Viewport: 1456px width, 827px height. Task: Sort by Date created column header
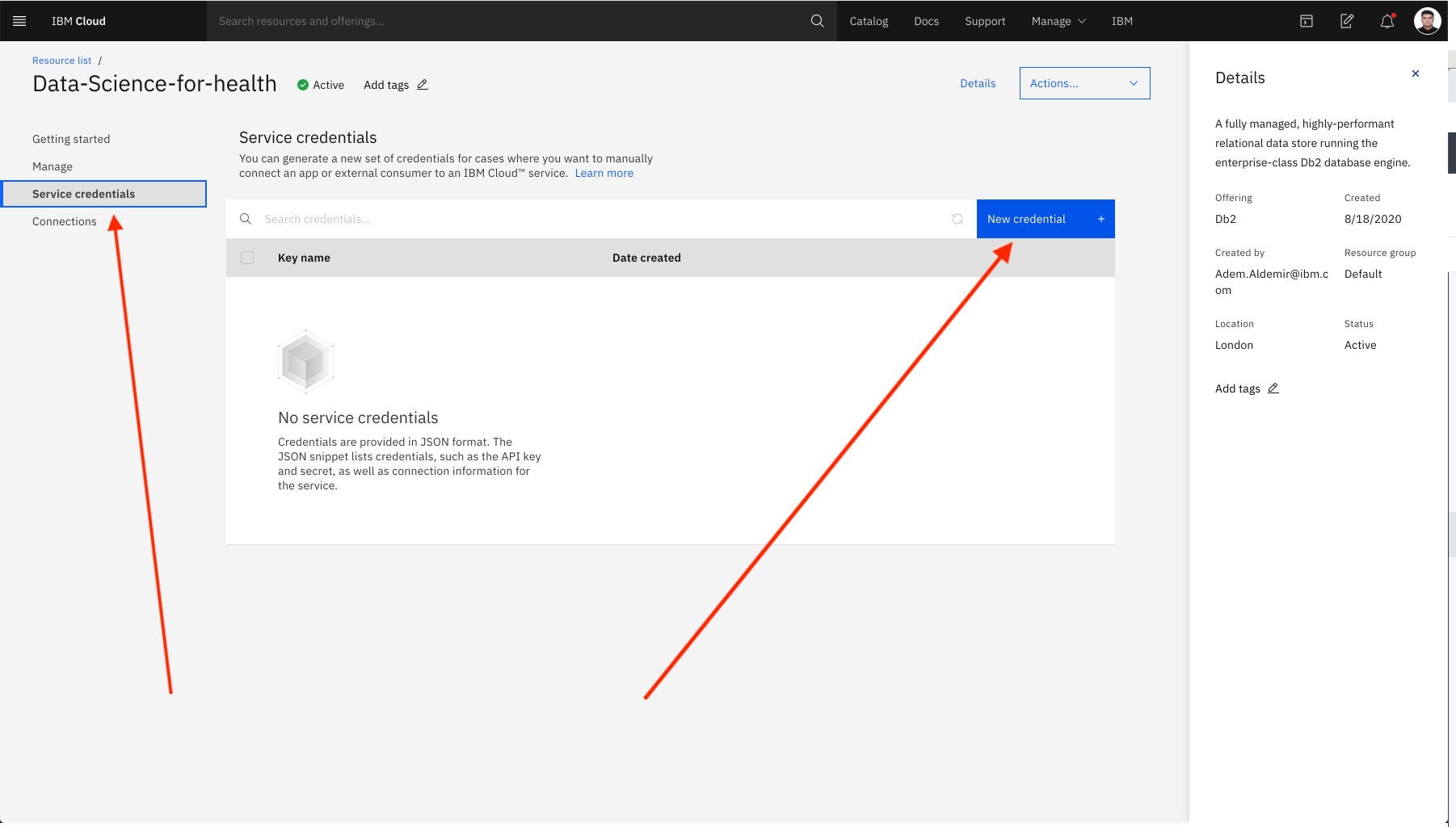[x=646, y=258]
